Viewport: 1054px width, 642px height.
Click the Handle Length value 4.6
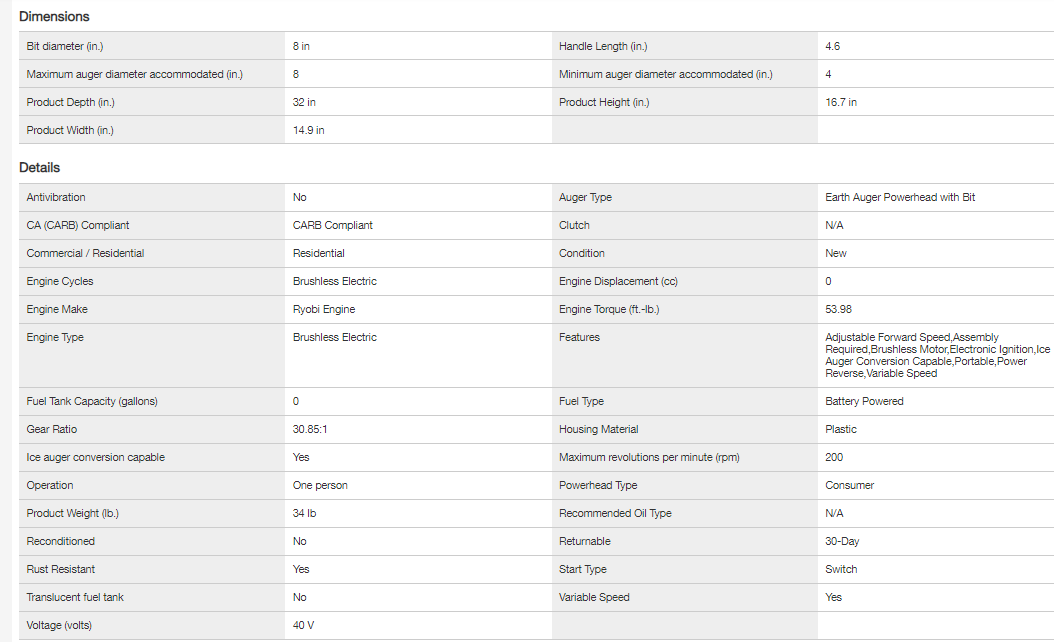click(x=833, y=46)
